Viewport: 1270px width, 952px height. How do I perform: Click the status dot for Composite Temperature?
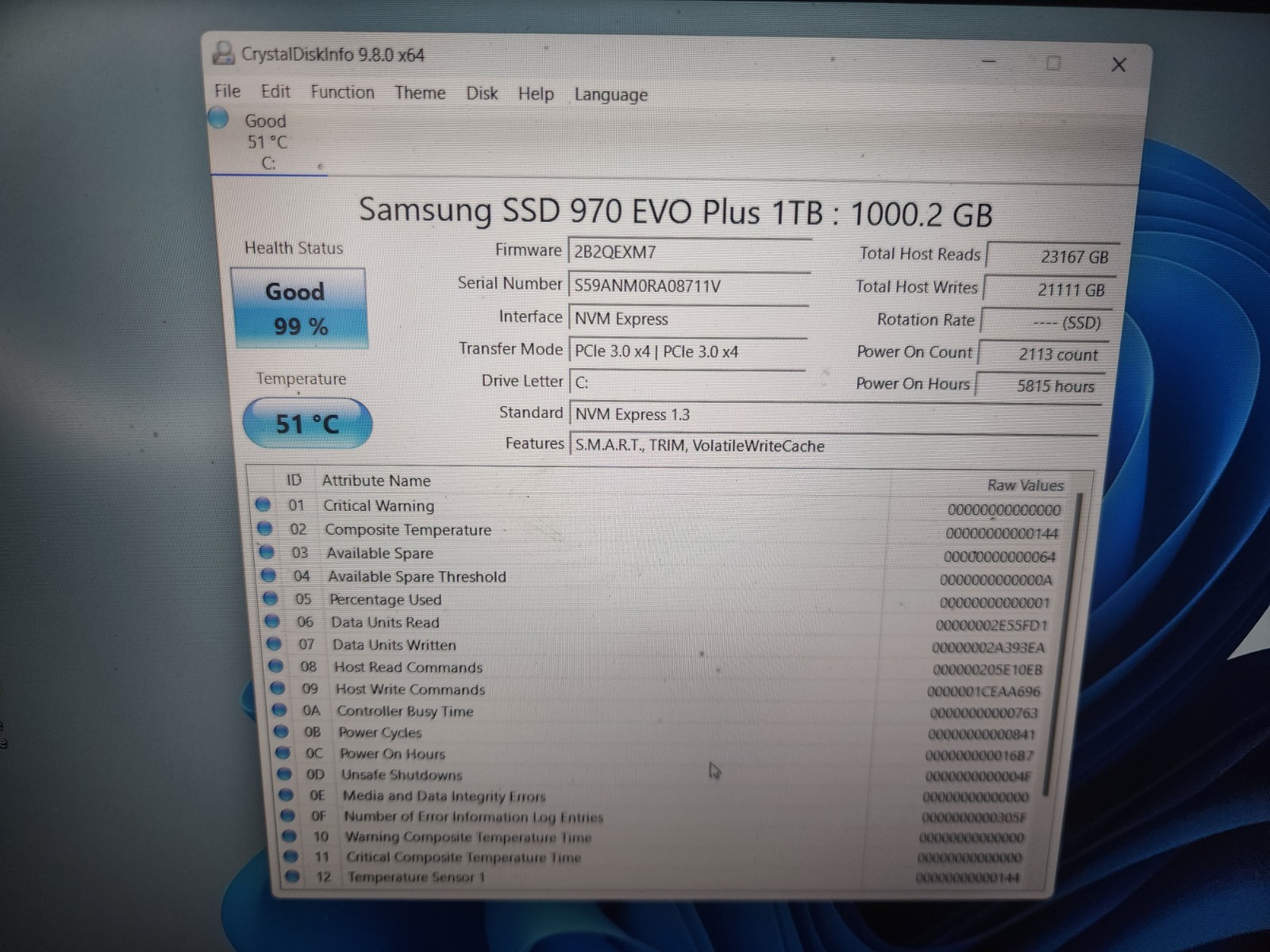tap(265, 528)
